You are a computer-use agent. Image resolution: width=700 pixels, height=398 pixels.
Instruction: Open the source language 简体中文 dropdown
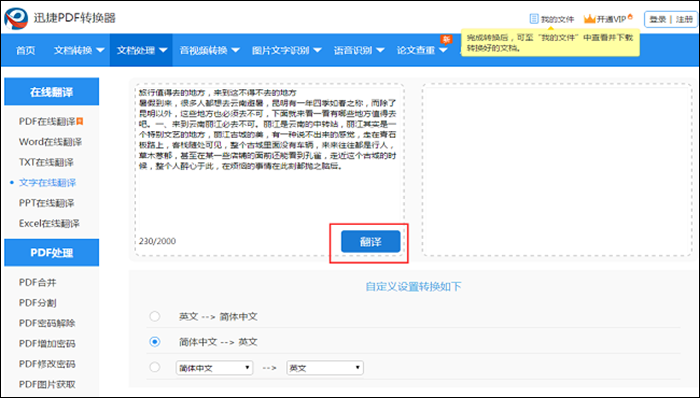click(214, 368)
